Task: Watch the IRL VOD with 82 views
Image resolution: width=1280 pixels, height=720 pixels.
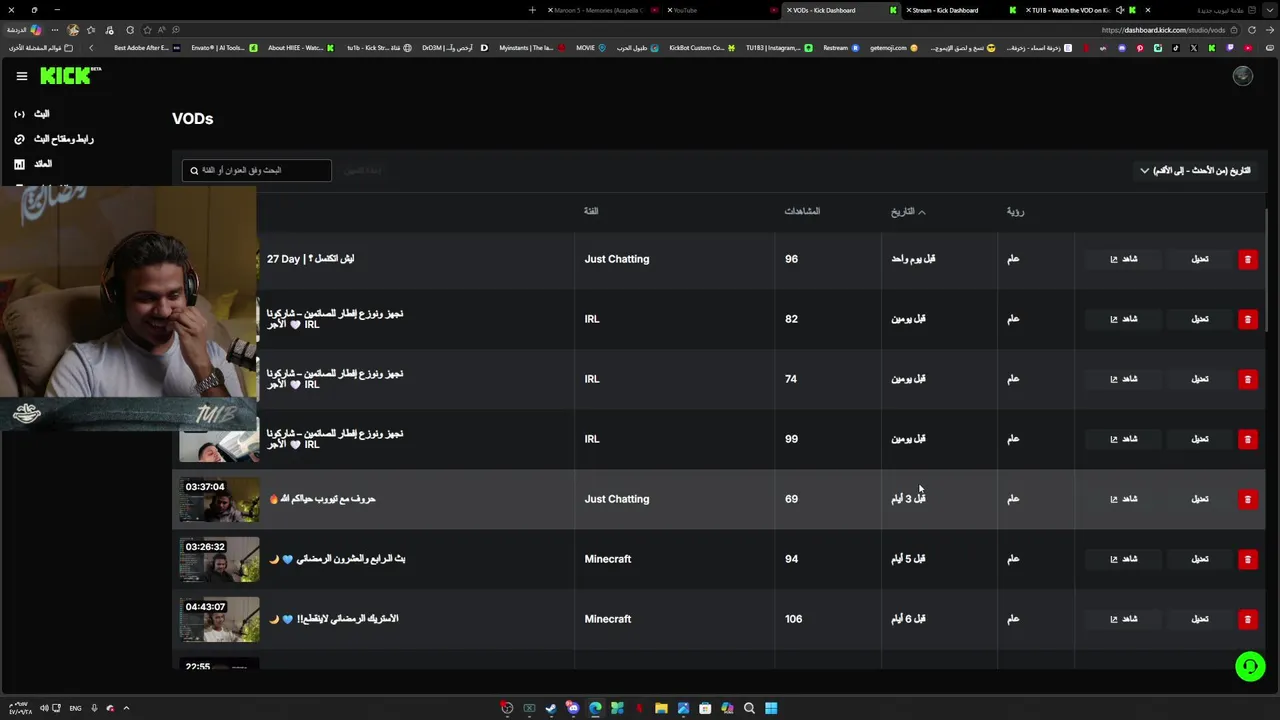Action: pos(1124,319)
